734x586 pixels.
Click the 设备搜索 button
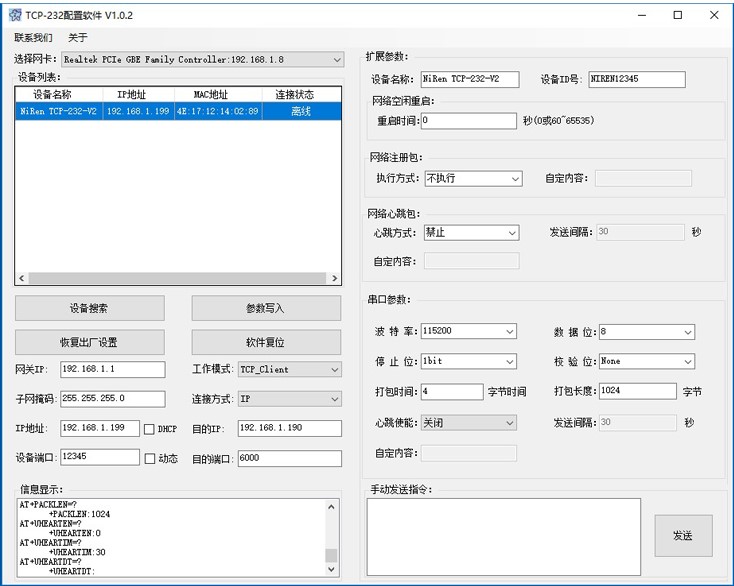(x=89, y=308)
